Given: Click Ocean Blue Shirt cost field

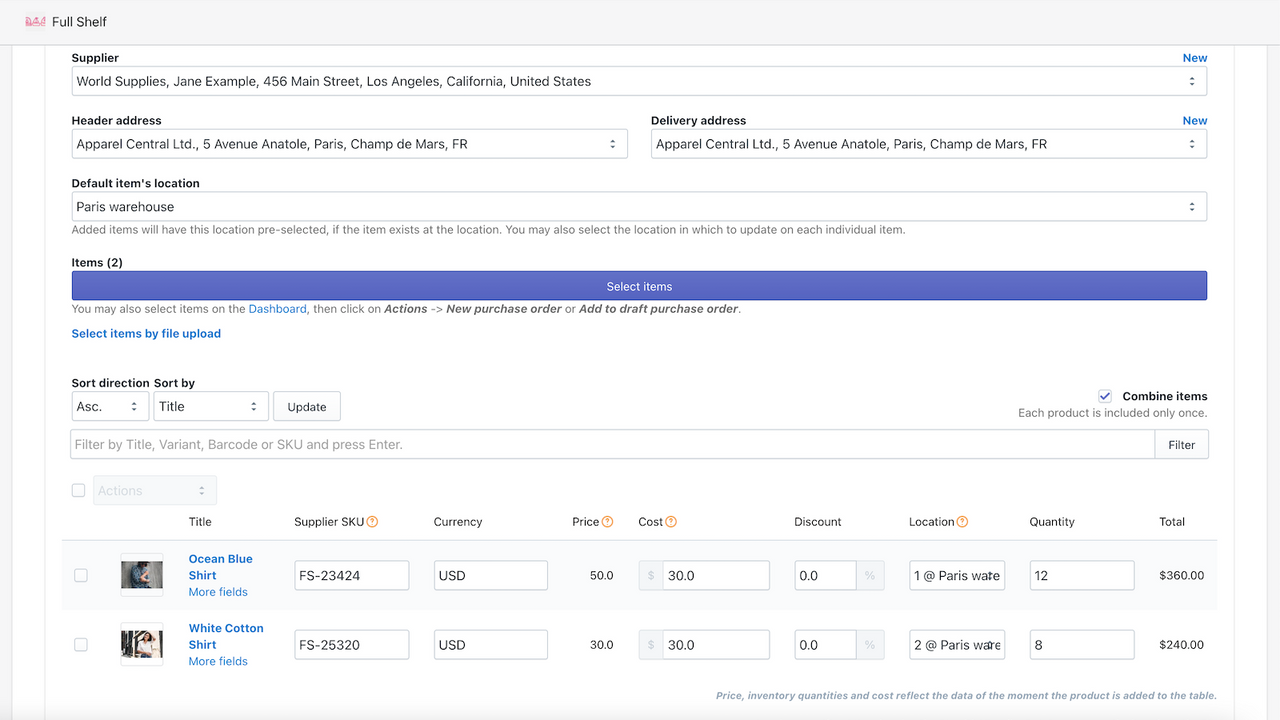Looking at the screenshot, I should point(716,575).
